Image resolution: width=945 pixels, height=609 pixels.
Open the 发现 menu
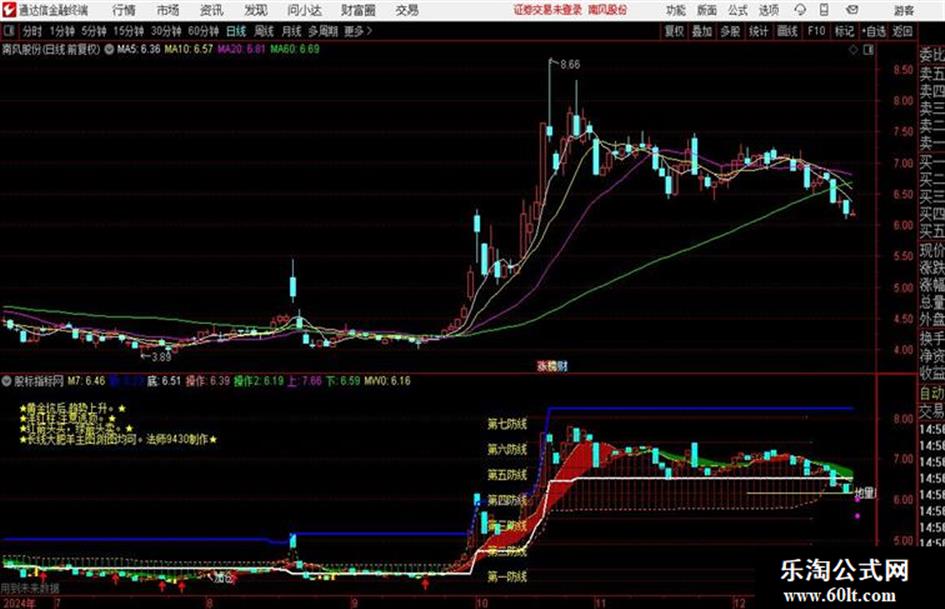pyautogui.click(x=256, y=10)
